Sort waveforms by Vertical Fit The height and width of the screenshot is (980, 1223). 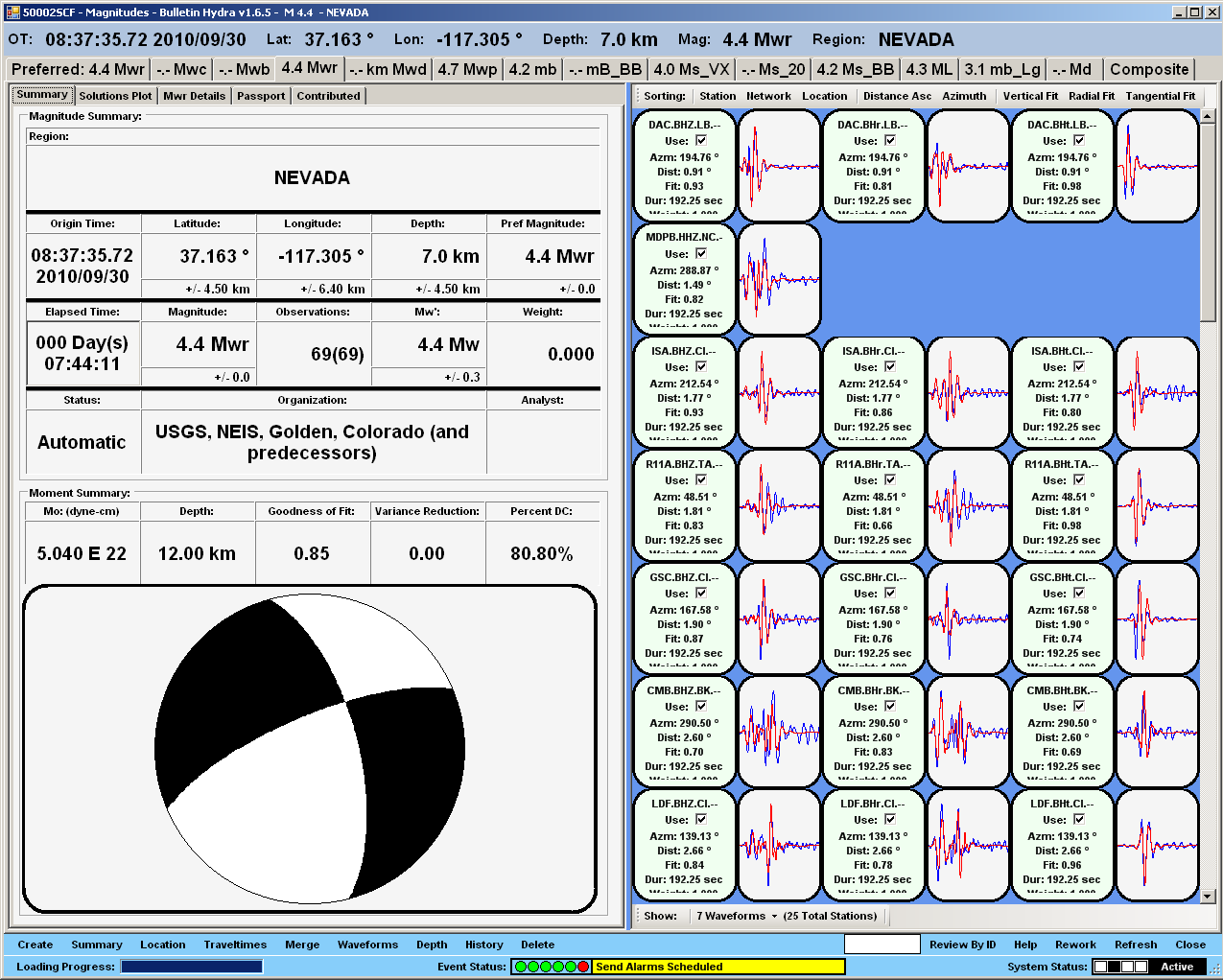point(1030,96)
